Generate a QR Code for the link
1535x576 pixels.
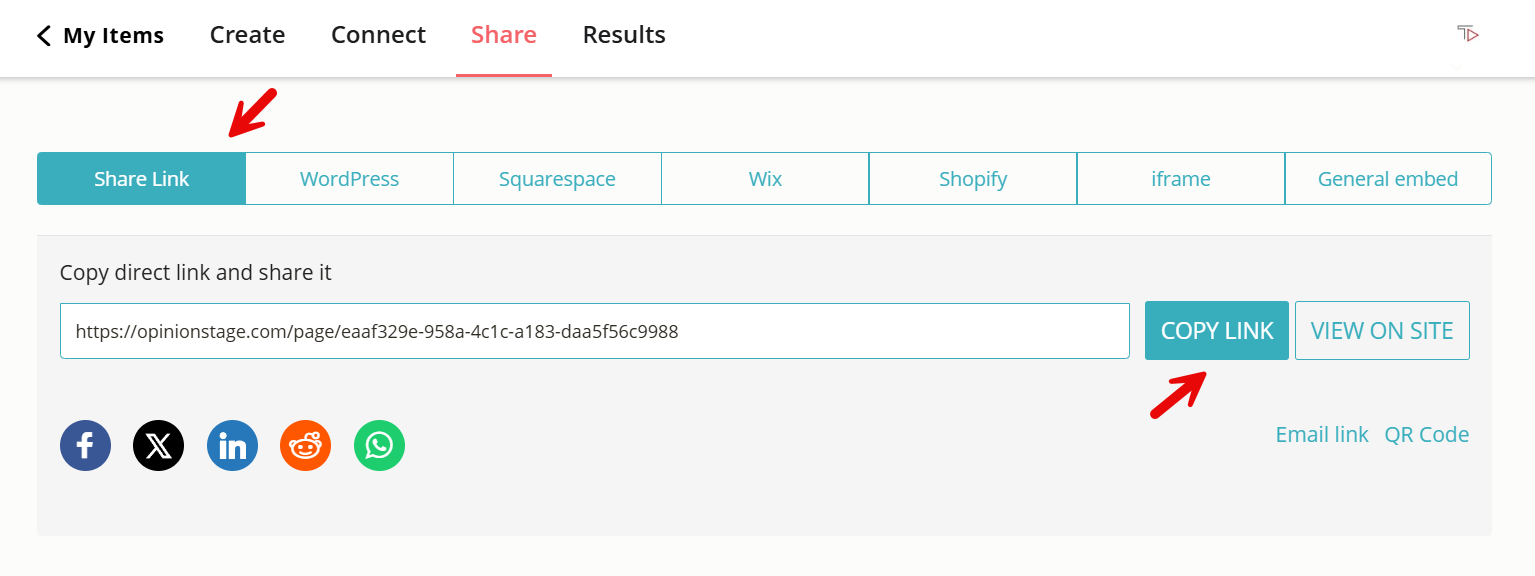1427,434
